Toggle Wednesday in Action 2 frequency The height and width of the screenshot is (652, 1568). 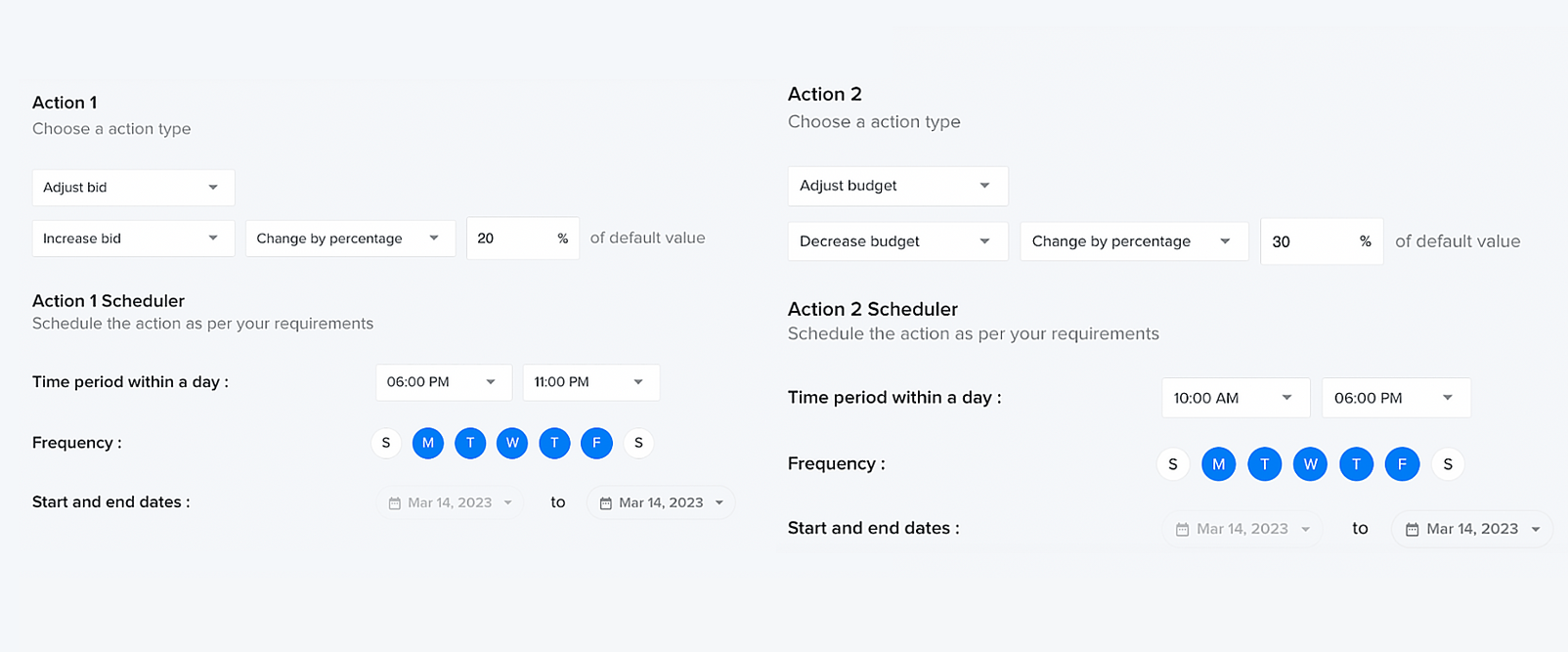(x=1310, y=464)
